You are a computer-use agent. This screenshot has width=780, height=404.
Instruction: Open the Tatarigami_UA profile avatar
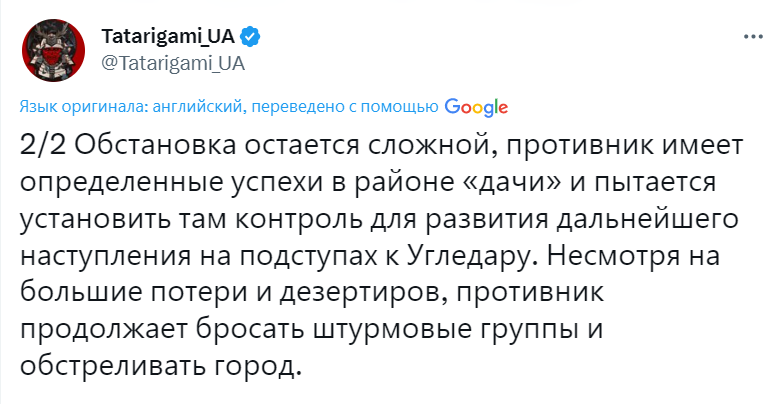click(49, 50)
